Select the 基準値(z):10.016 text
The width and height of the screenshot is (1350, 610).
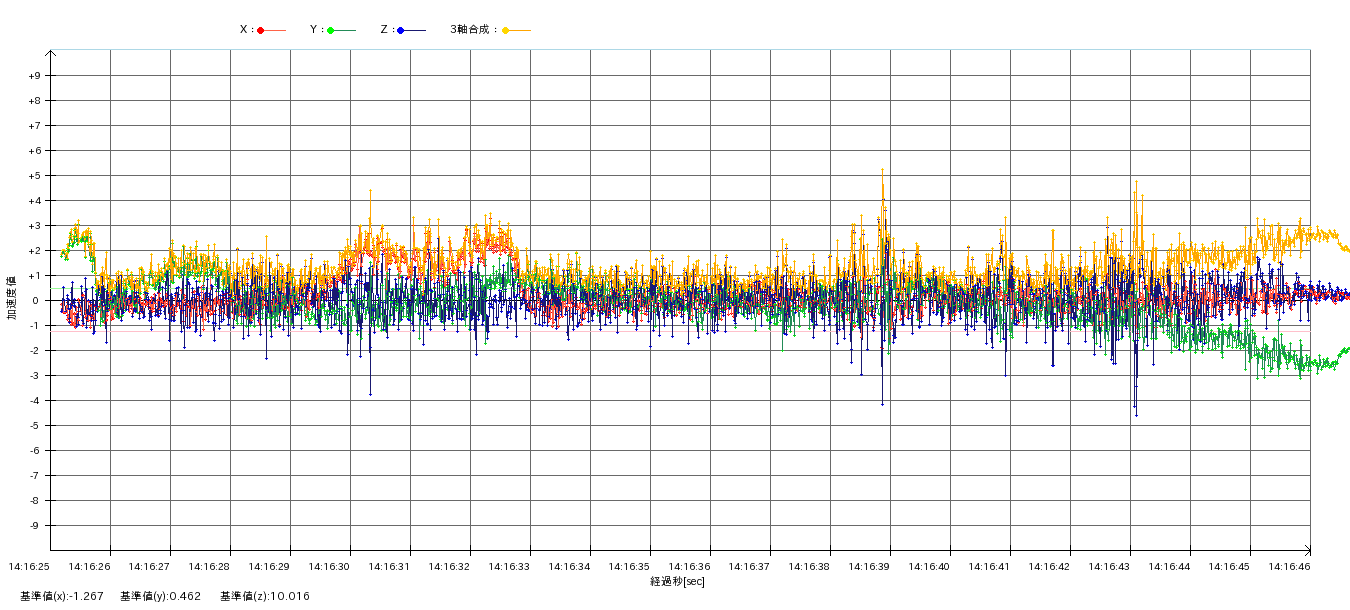pos(265,597)
